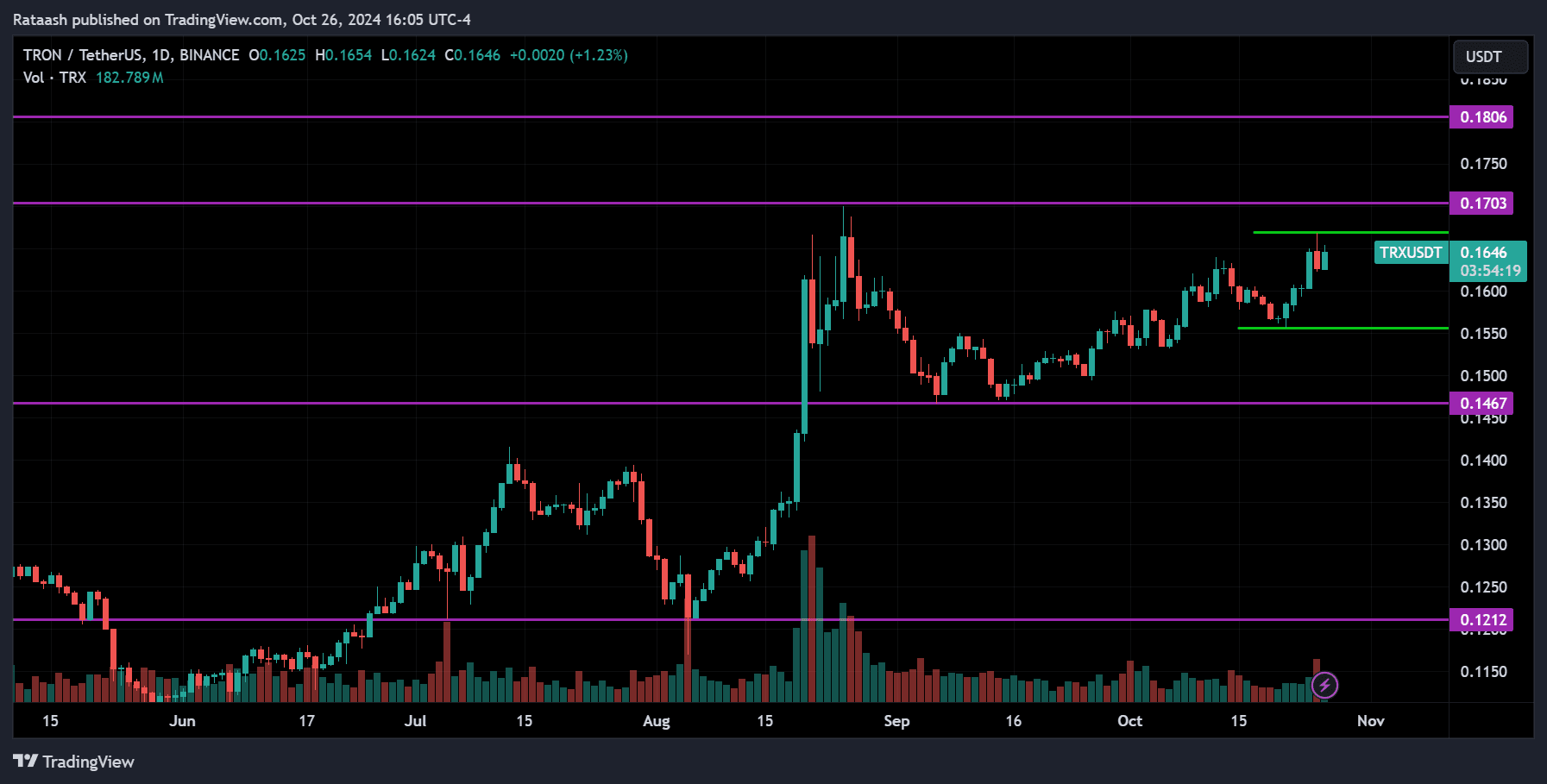Click the open value O0.1625
The image size is (1547, 784).
click(277, 55)
